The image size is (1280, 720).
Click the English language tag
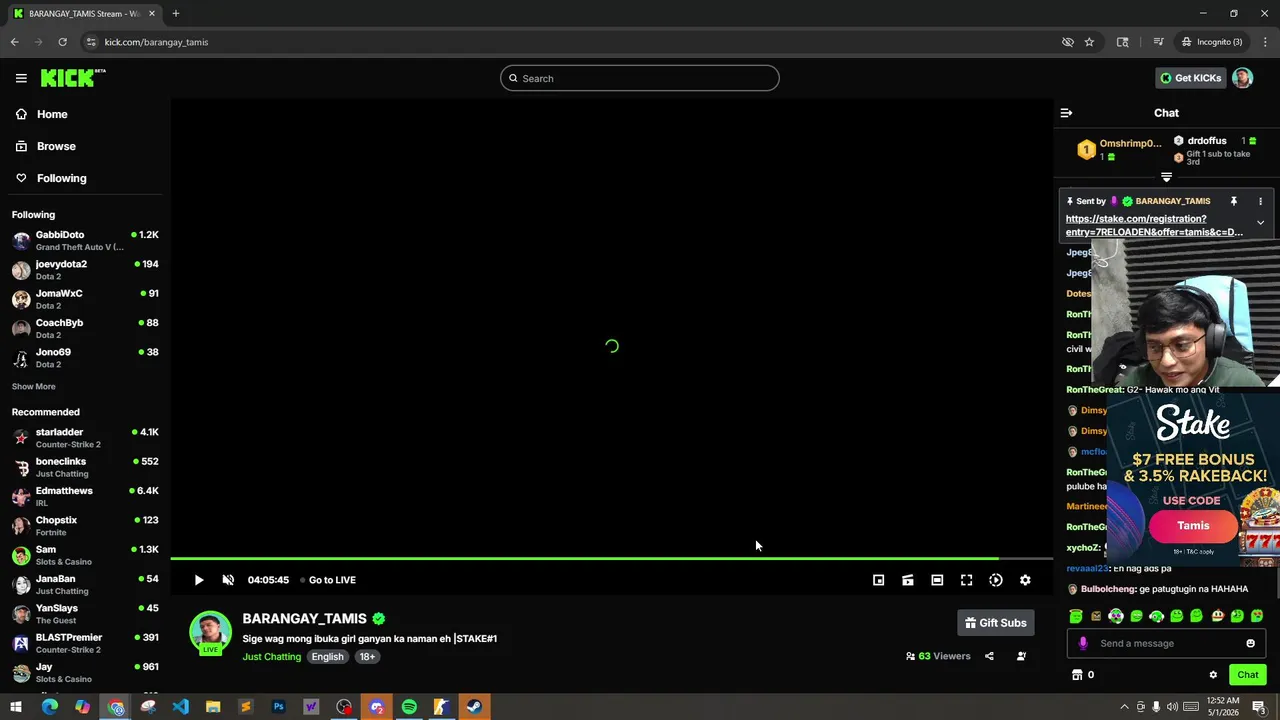point(327,657)
